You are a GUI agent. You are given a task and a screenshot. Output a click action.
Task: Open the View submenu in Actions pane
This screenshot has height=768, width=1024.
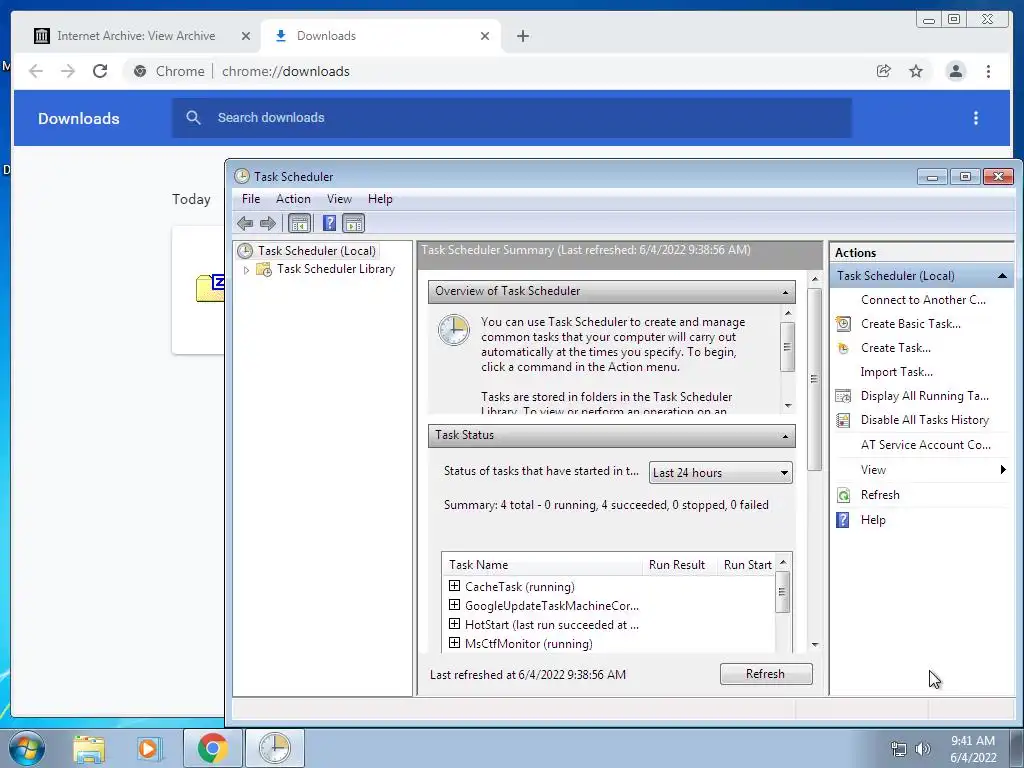[921, 470]
